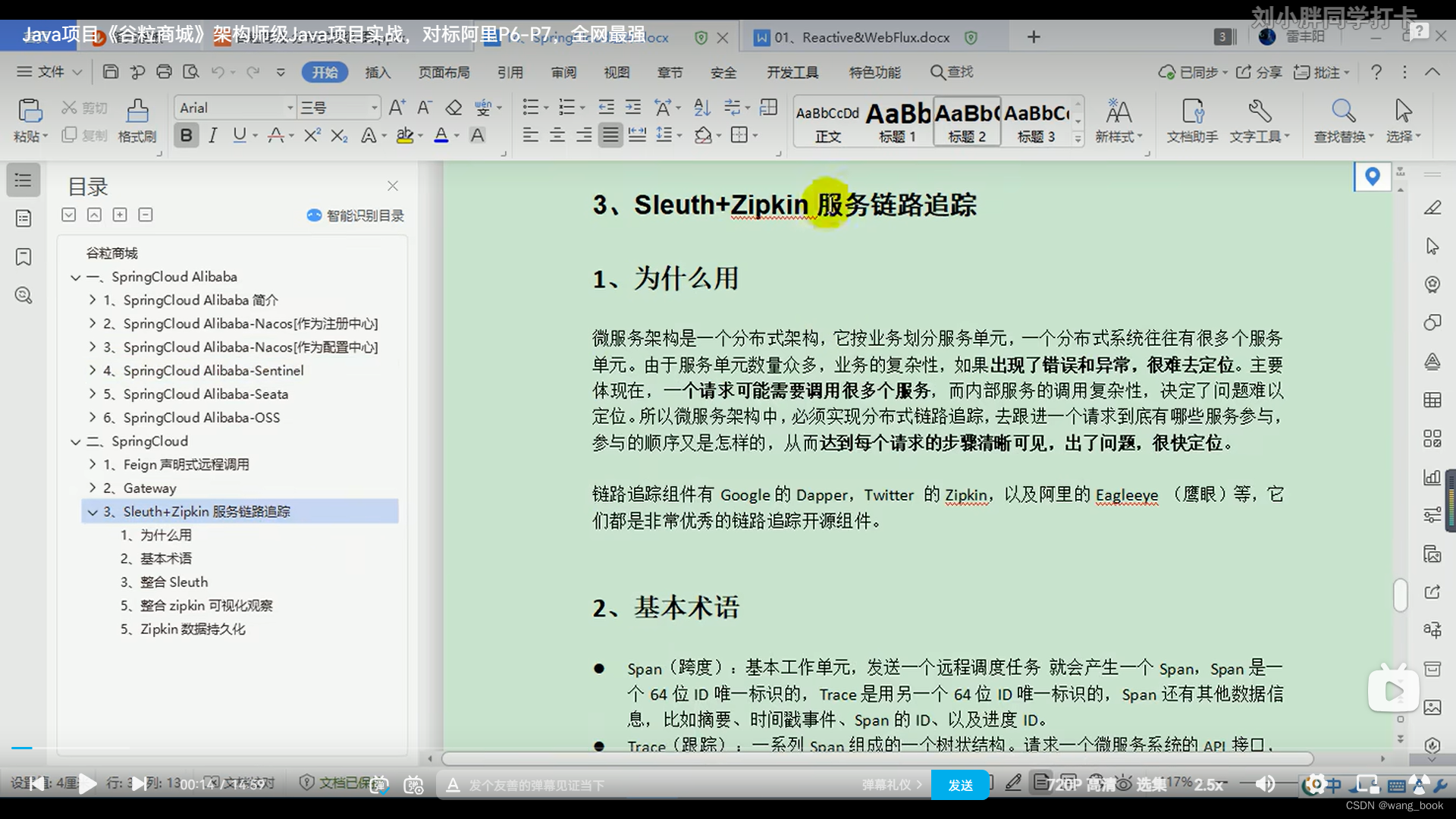
Task: Click the Format Painter brush icon
Action: pyautogui.click(x=137, y=111)
